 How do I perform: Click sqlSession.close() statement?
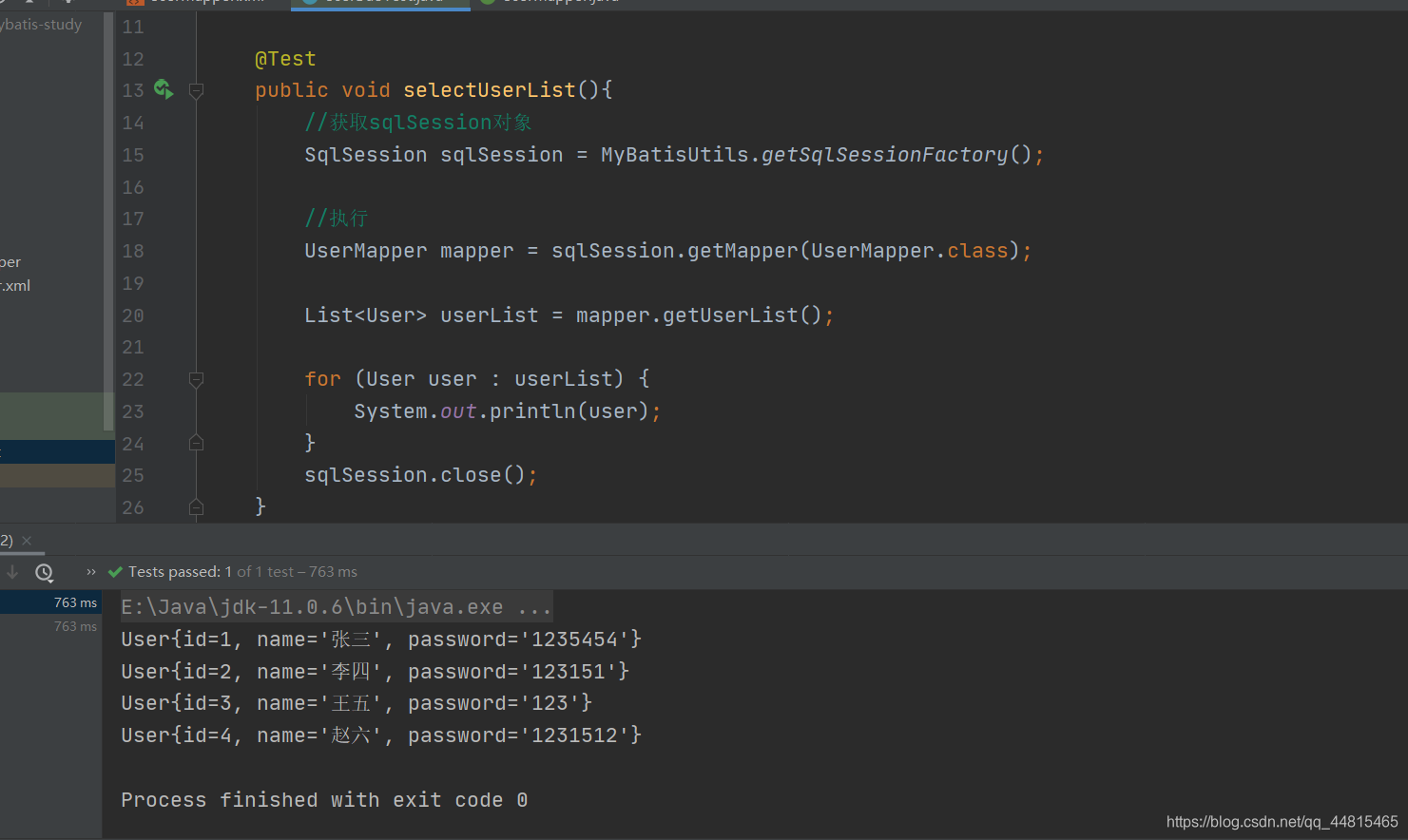(x=420, y=475)
